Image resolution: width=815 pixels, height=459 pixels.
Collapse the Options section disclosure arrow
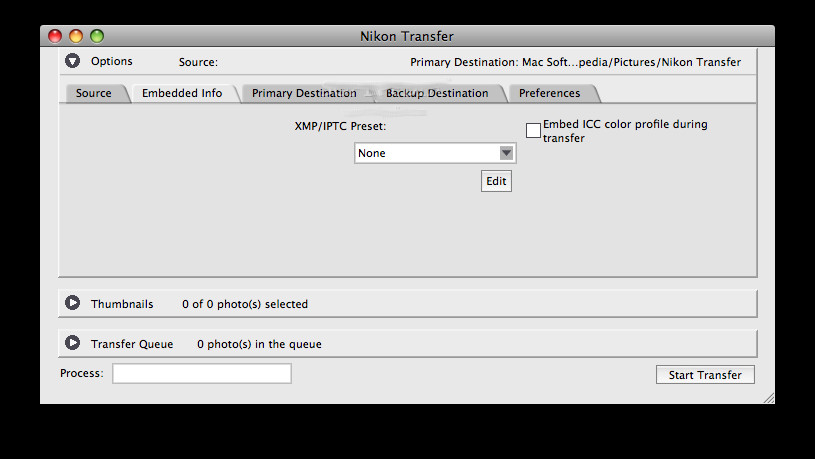click(x=72, y=61)
